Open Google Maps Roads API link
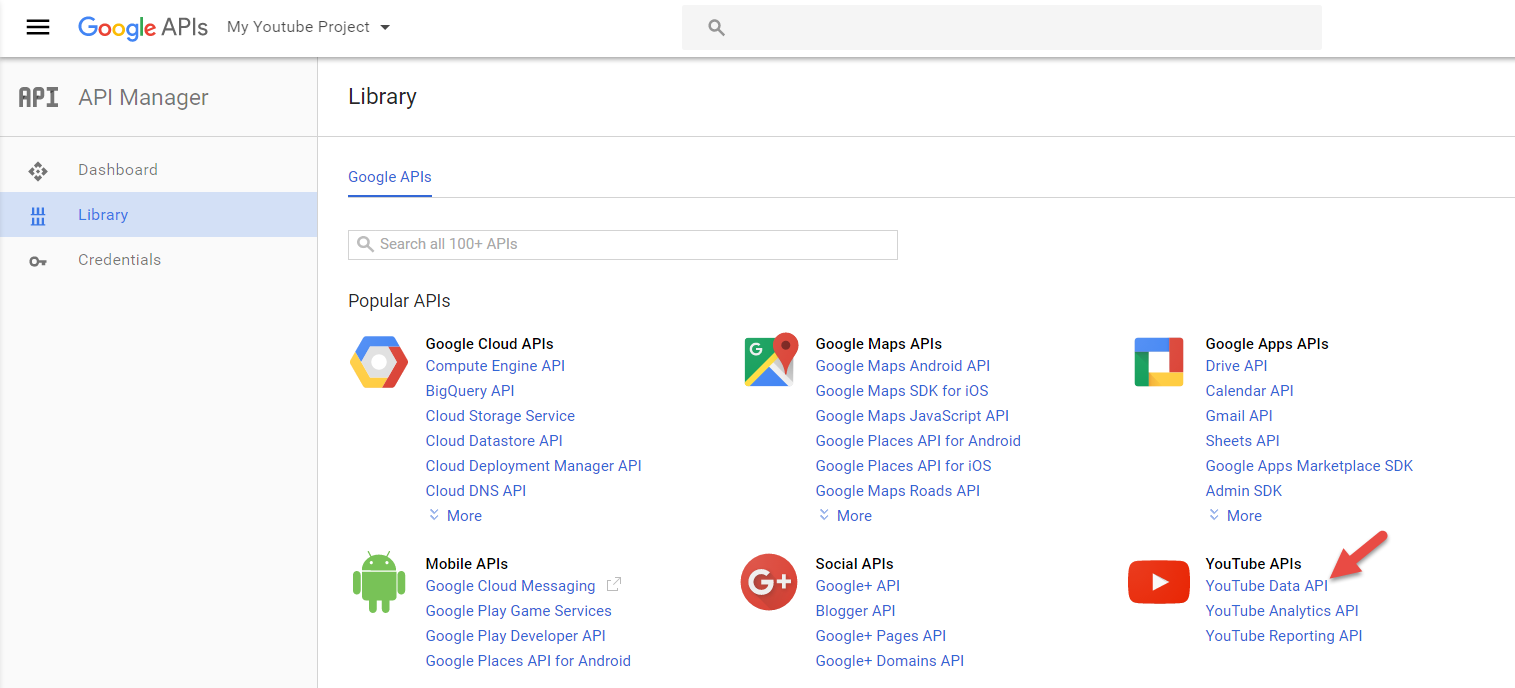The height and width of the screenshot is (688, 1515). coord(898,491)
